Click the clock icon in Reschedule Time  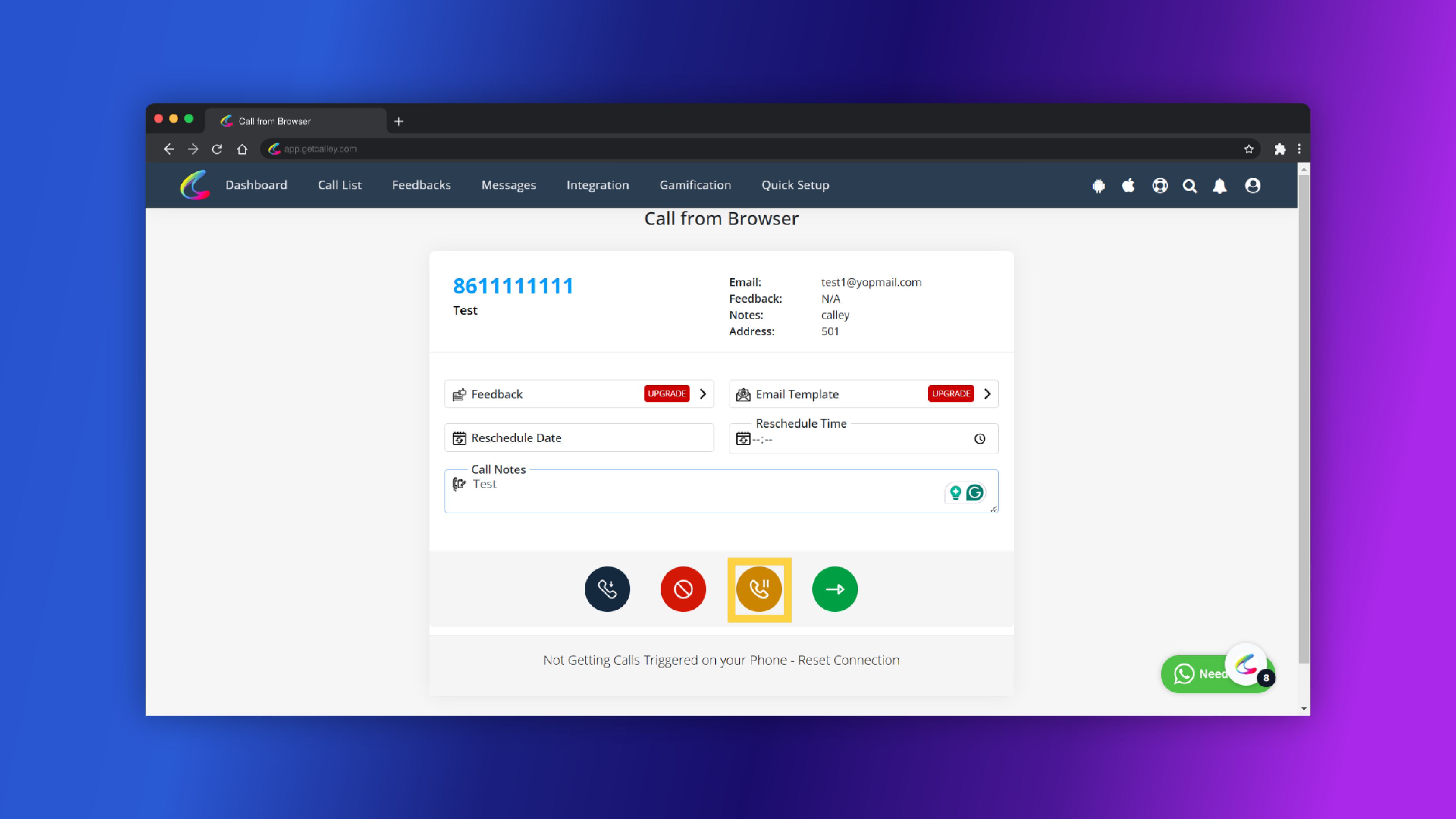pyautogui.click(x=980, y=439)
